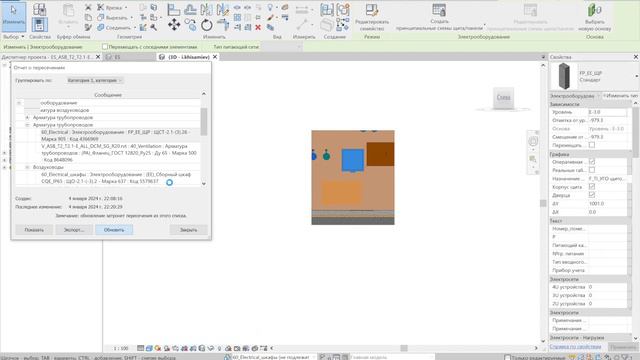Viewport: 640px width, 360px height.
Task: Toggle Дверца checkbox
Action: (x=591, y=195)
